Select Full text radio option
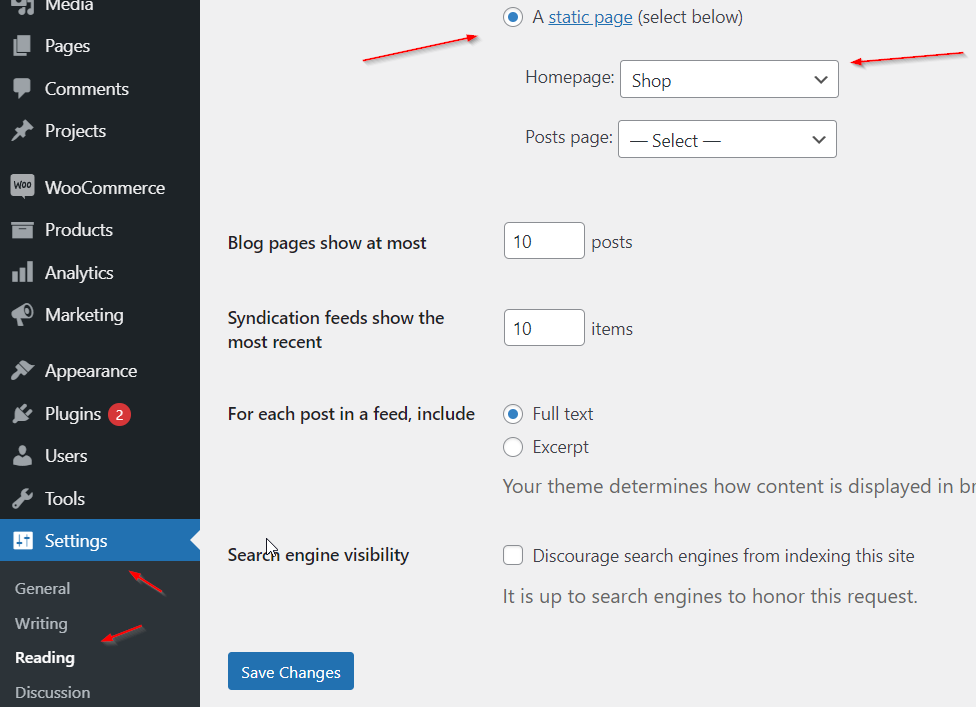Screen dimensions: 976x707 coord(513,414)
